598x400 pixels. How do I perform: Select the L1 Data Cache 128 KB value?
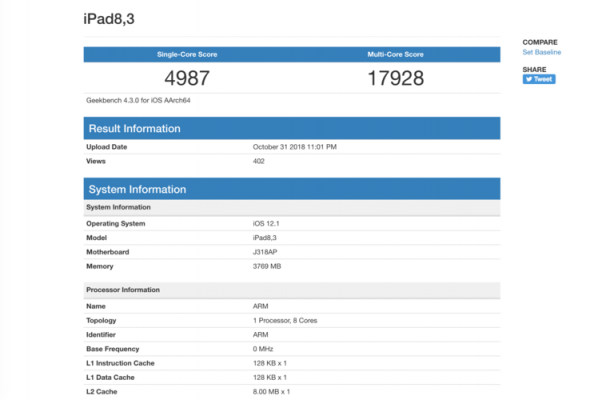click(270, 377)
